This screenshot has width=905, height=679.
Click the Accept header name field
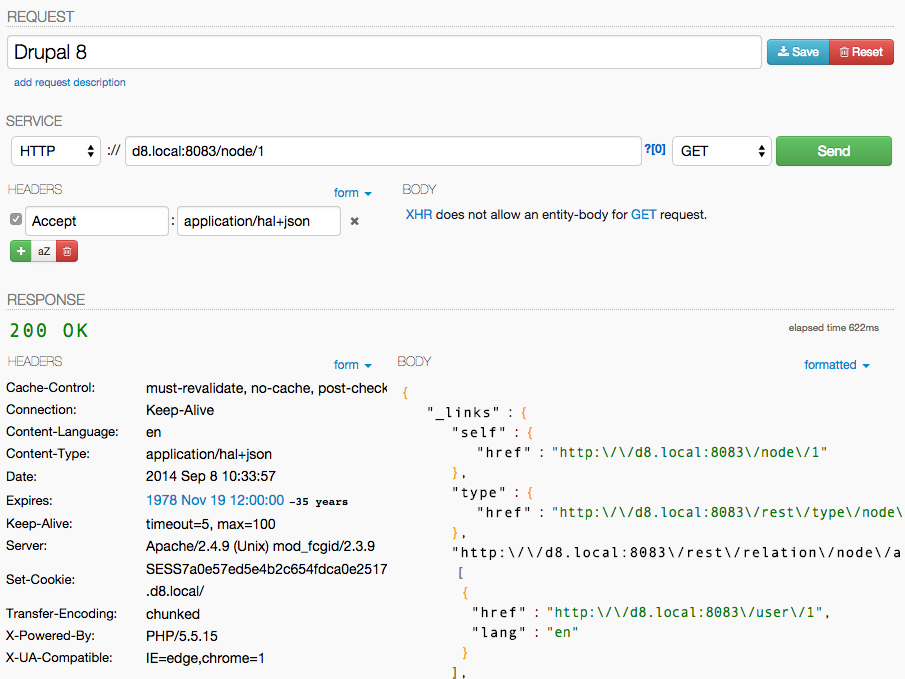97,221
